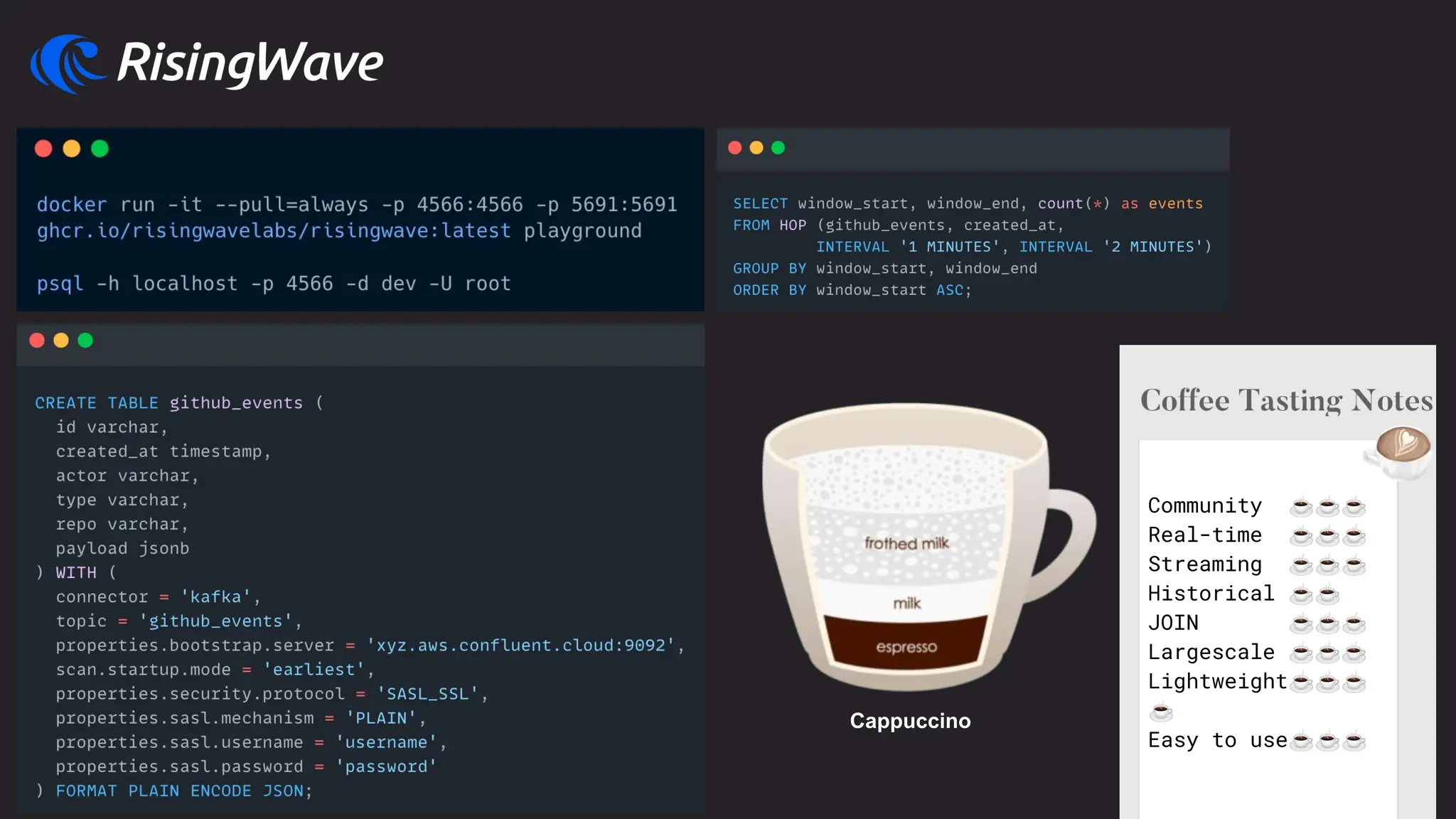Click the RisingWave title text
Image resolution: width=1456 pixels, height=819 pixels.
click(250, 64)
